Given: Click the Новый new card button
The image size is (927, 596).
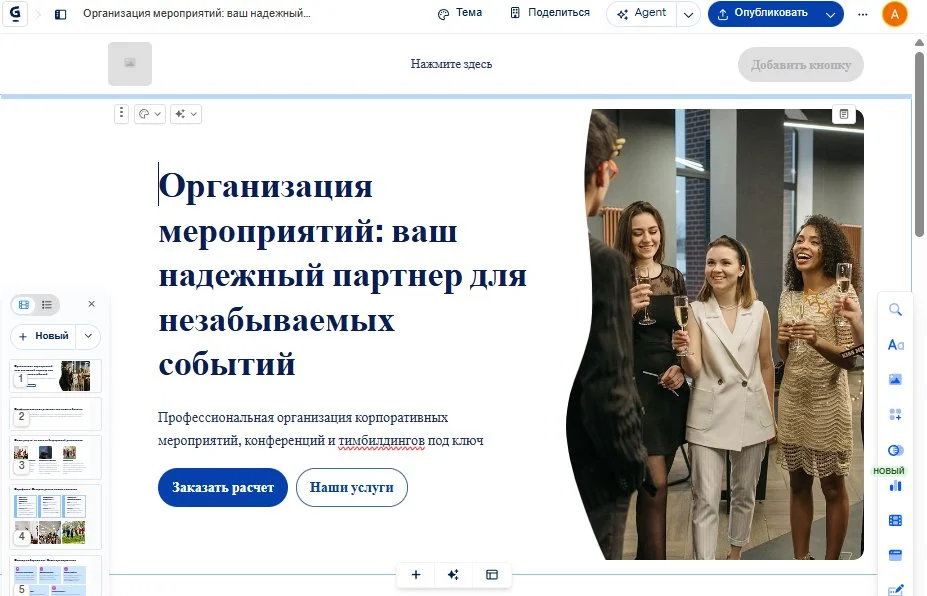Looking at the screenshot, I should tap(44, 336).
